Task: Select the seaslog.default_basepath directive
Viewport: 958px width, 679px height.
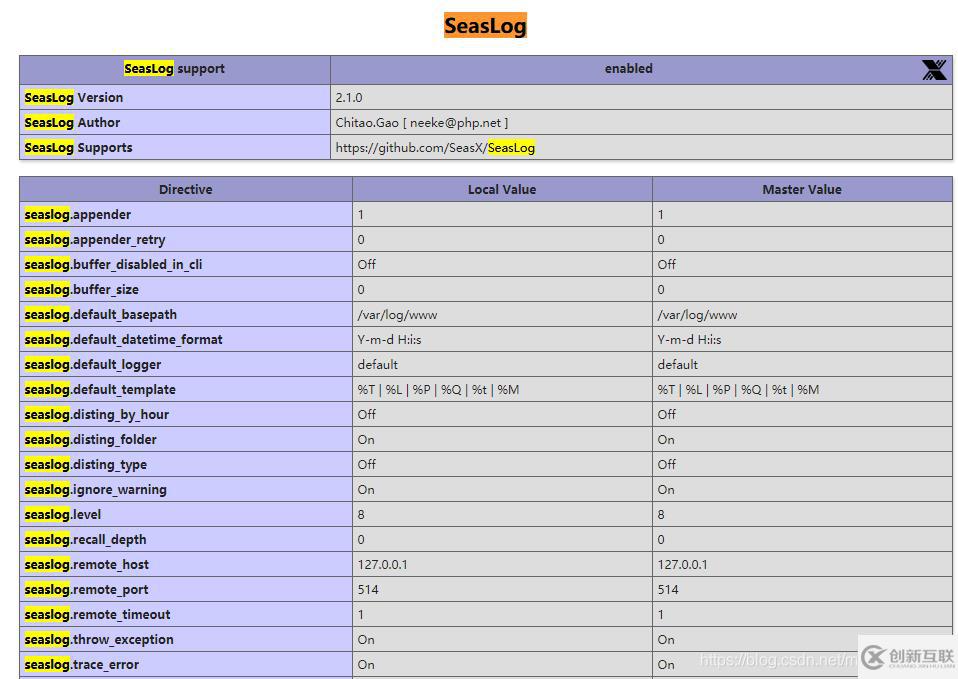Action: click(100, 315)
